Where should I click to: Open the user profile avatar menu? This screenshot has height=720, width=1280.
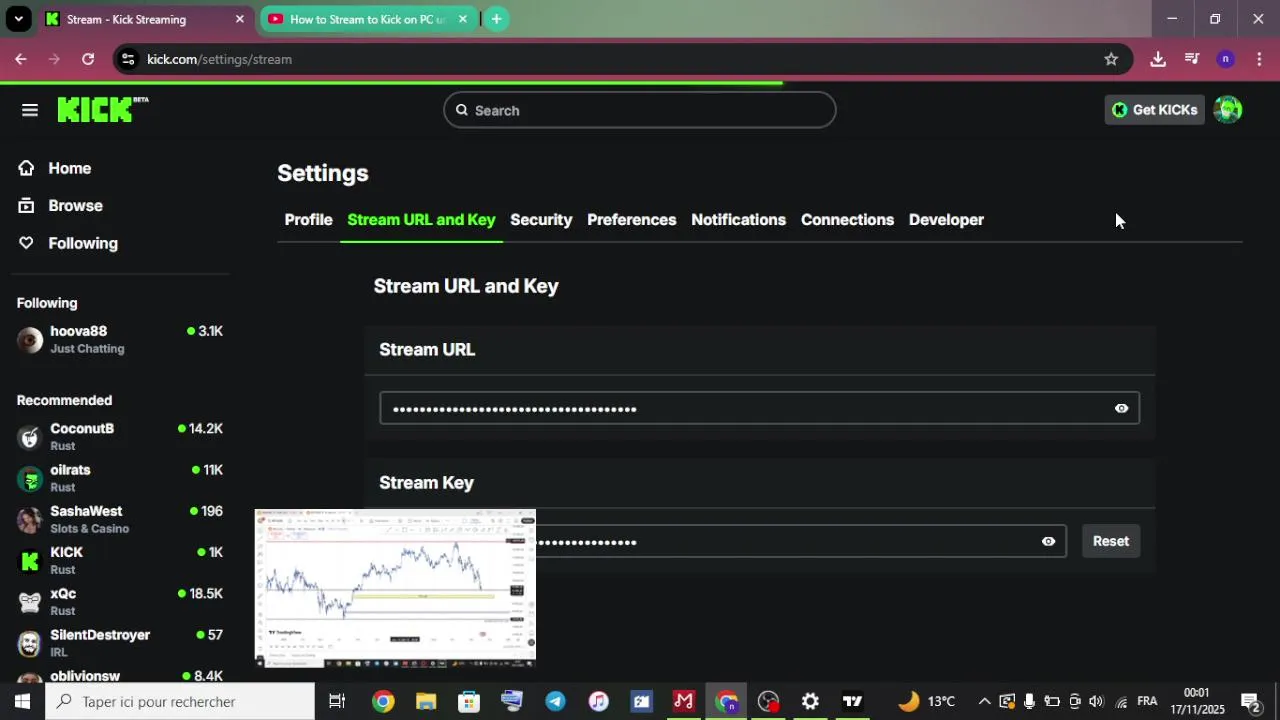(x=1228, y=110)
